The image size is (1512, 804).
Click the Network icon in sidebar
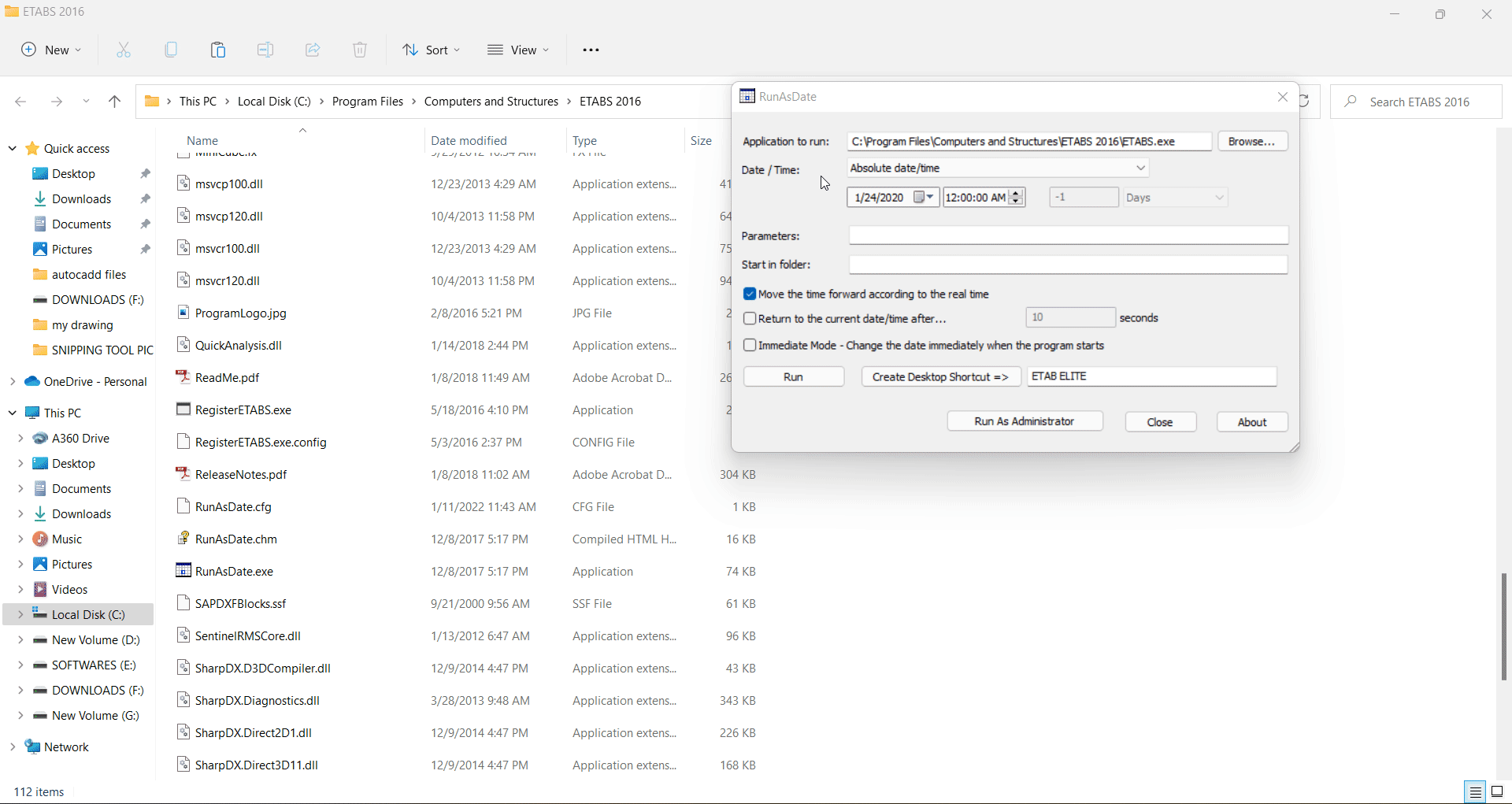tap(32, 747)
